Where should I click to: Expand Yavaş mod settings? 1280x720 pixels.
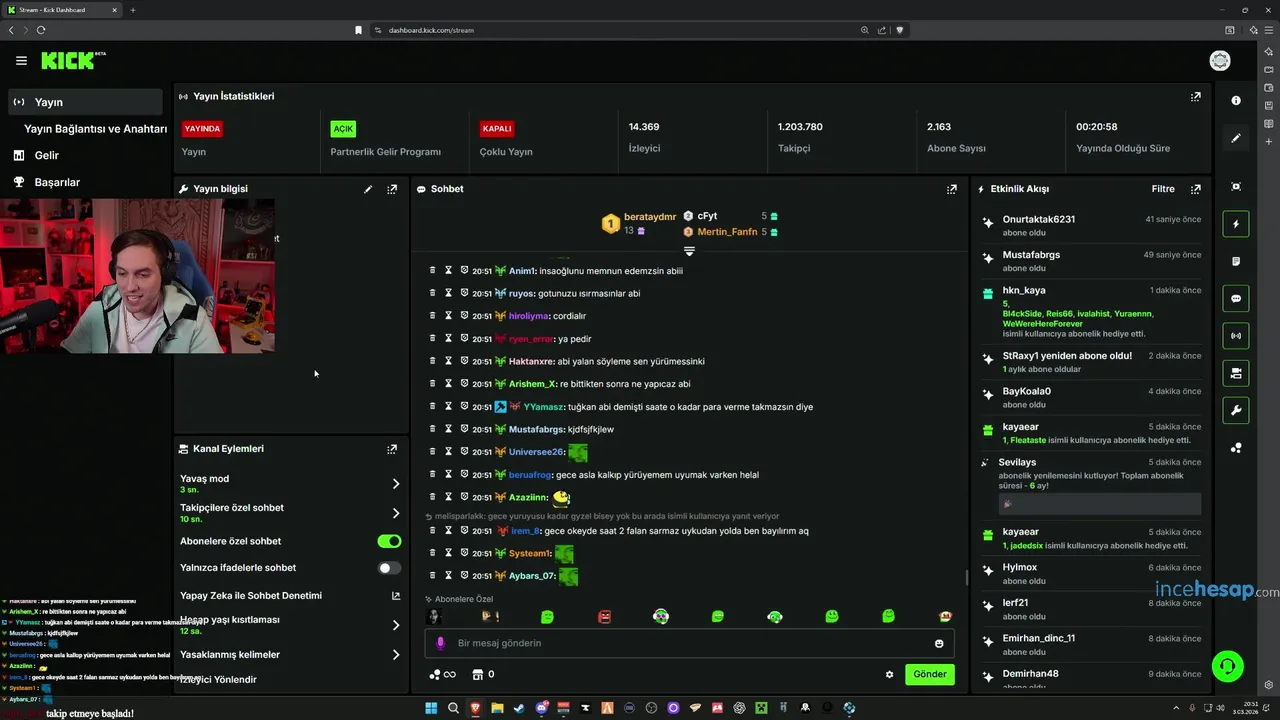(396, 484)
